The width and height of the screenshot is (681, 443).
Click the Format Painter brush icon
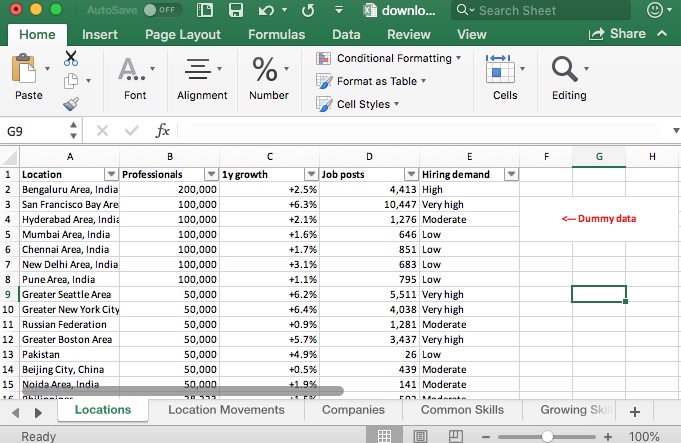pos(71,103)
